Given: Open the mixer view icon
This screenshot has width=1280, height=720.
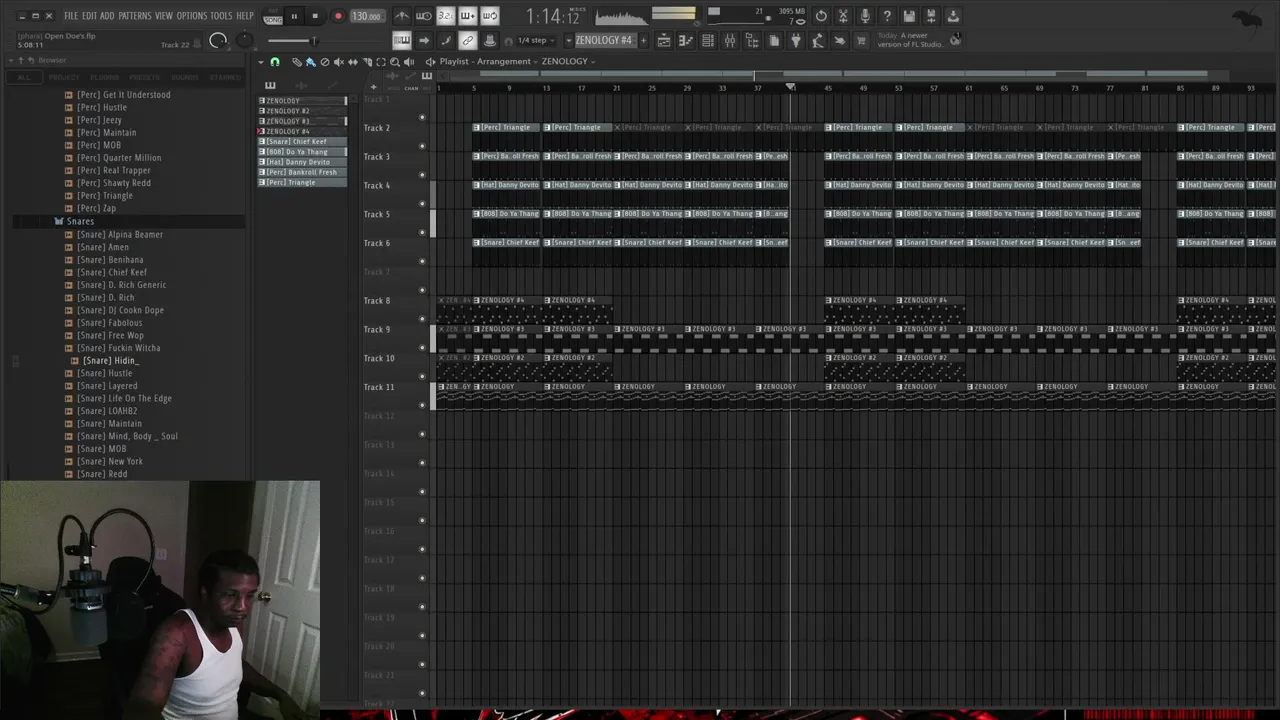Looking at the screenshot, I should click(x=730, y=41).
